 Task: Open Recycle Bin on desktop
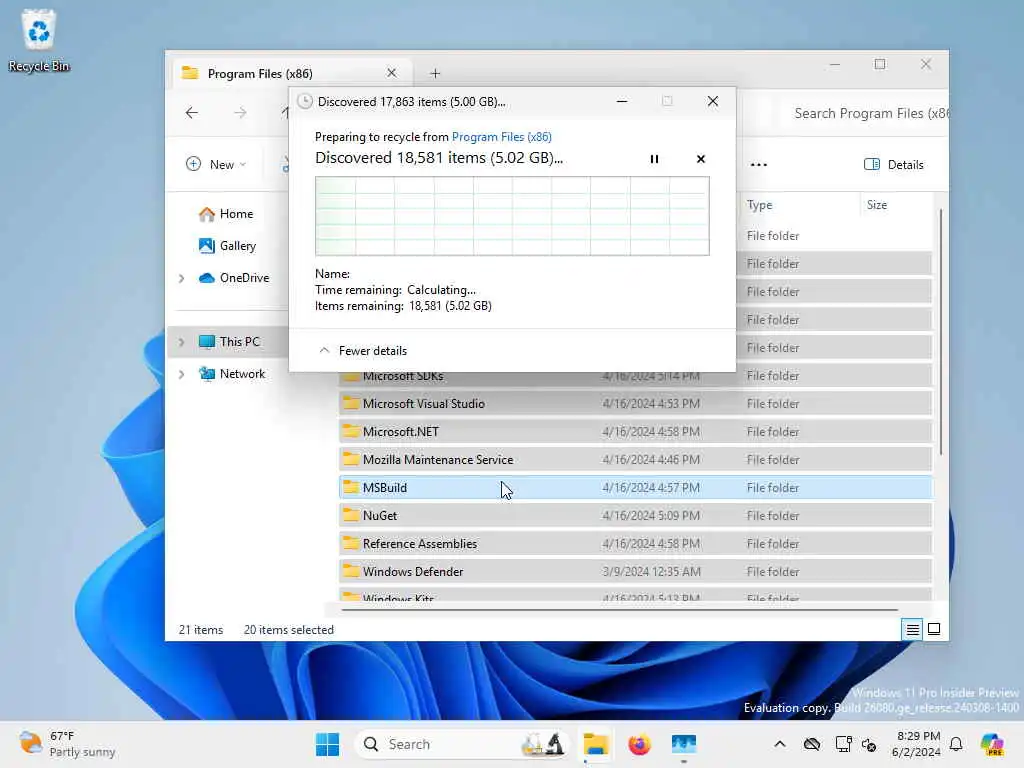[x=39, y=40]
